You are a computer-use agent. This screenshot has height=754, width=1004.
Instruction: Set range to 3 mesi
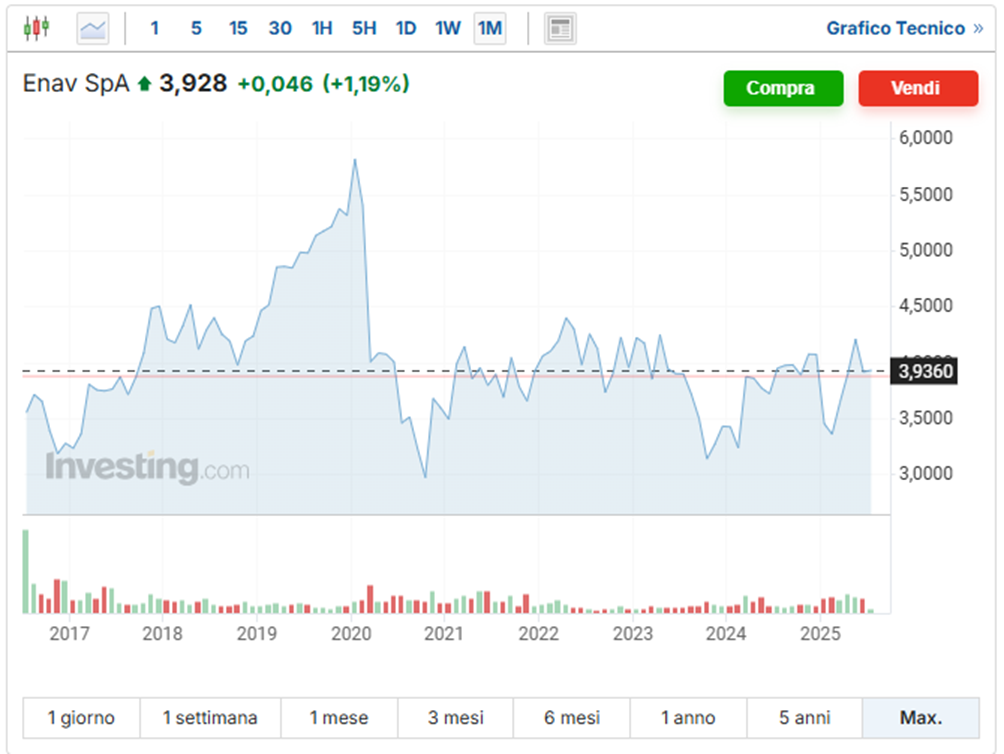[x=455, y=718]
